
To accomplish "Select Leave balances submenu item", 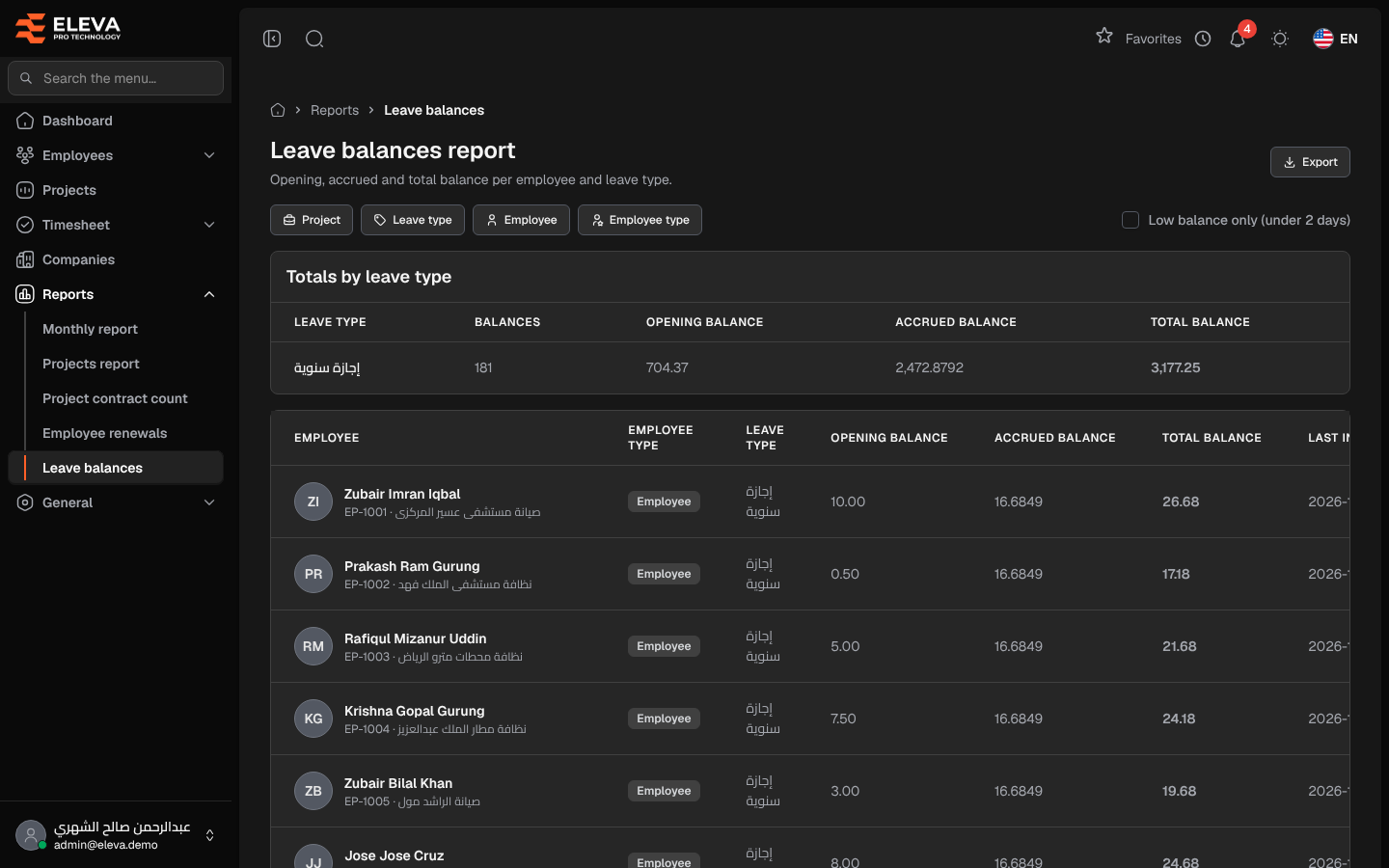I will coord(116,468).
